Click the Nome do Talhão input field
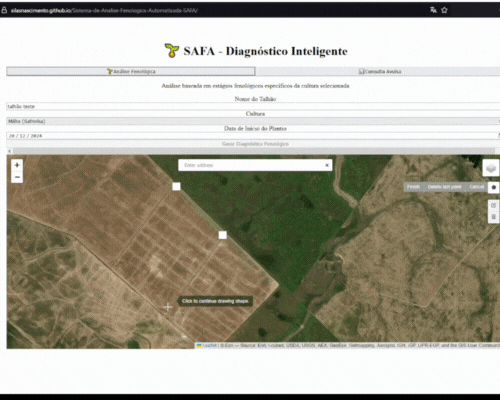 click(x=253, y=106)
